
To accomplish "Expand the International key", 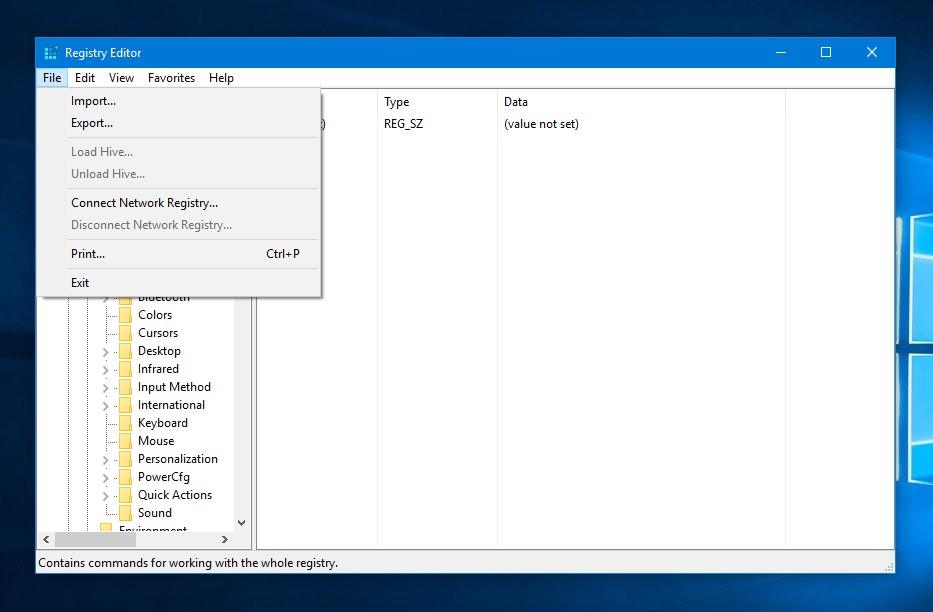I will click(105, 406).
